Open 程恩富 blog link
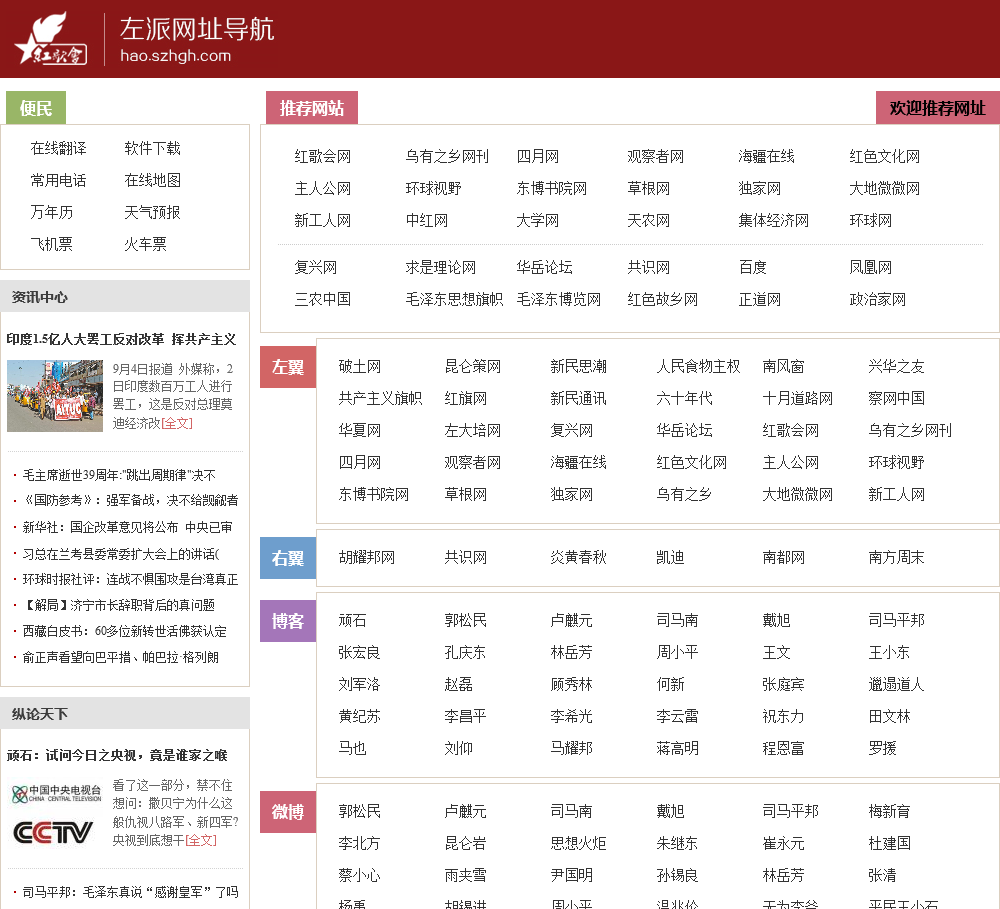 coord(783,748)
